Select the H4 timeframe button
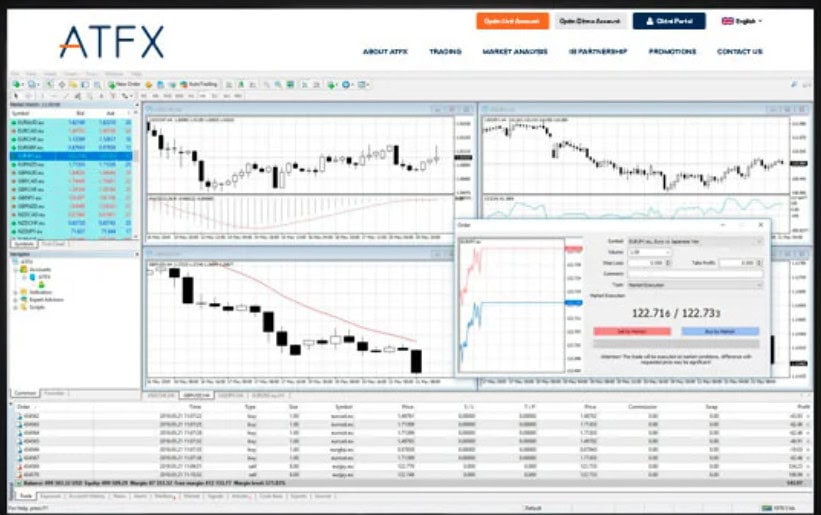The width and height of the screenshot is (821, 515). point(203,96)
